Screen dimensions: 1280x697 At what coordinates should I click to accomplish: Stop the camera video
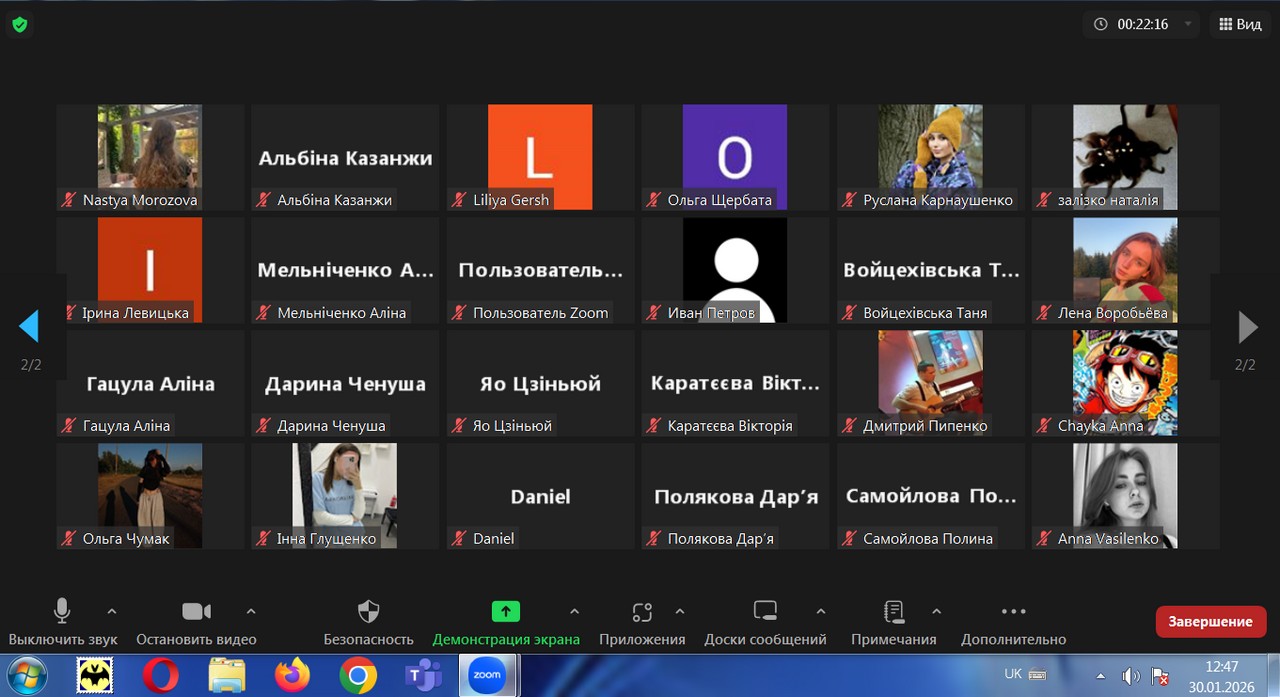point(196,612)
